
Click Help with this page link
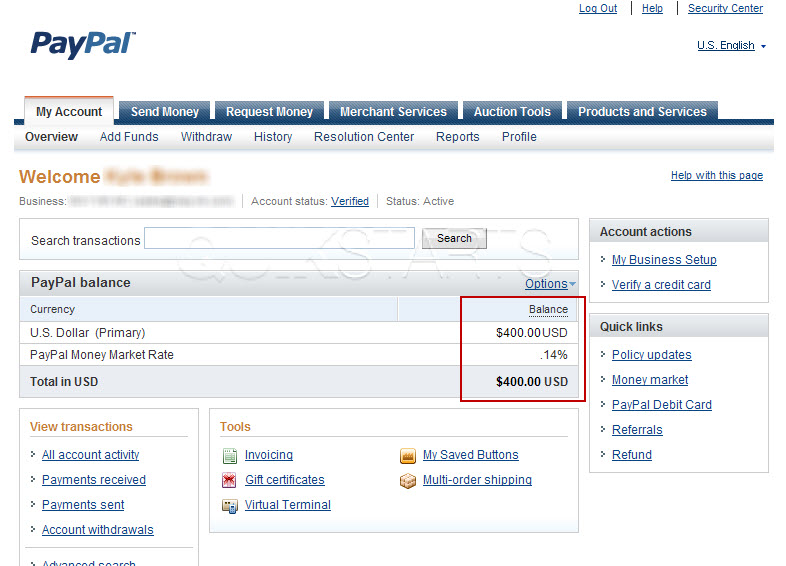[x=717, y=175]
